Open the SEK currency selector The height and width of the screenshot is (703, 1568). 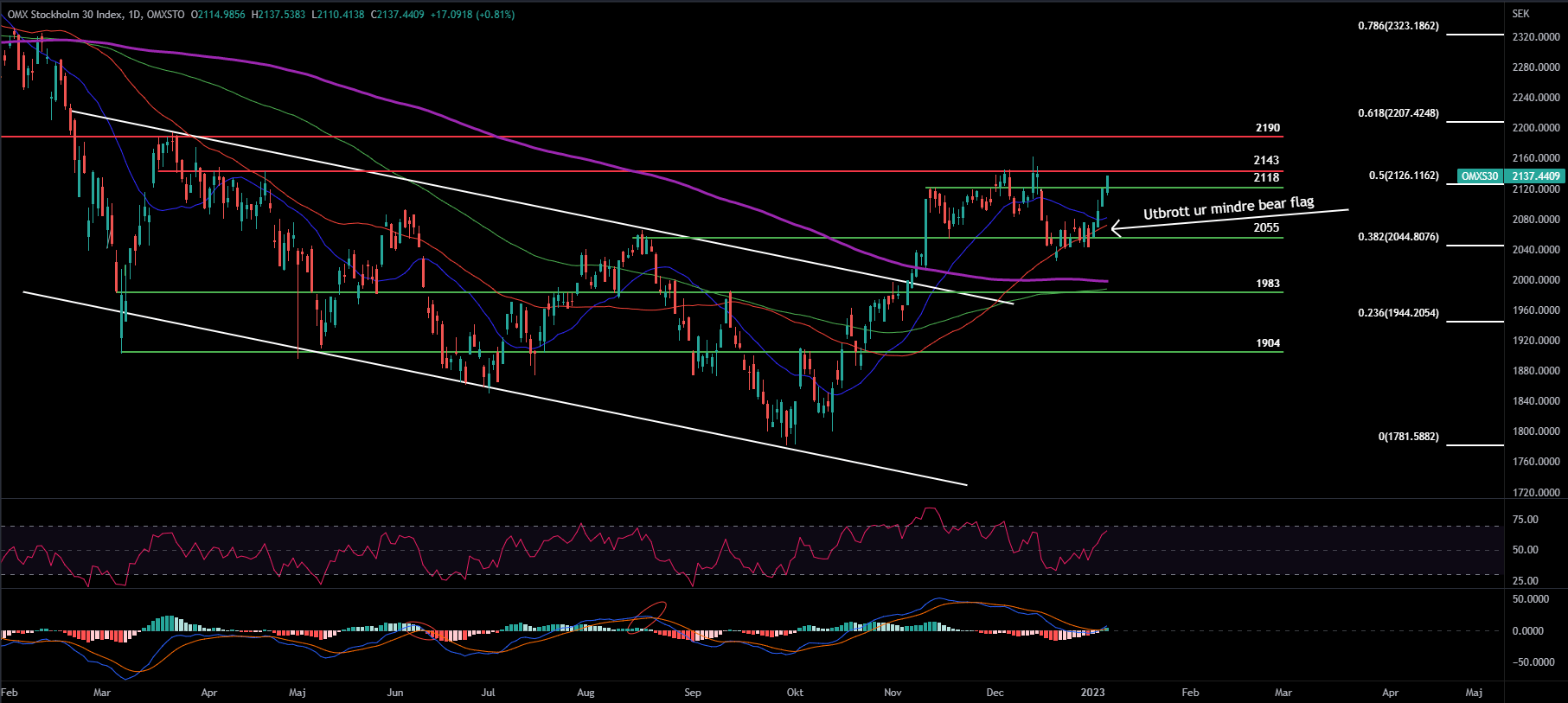pos(1520,14)
